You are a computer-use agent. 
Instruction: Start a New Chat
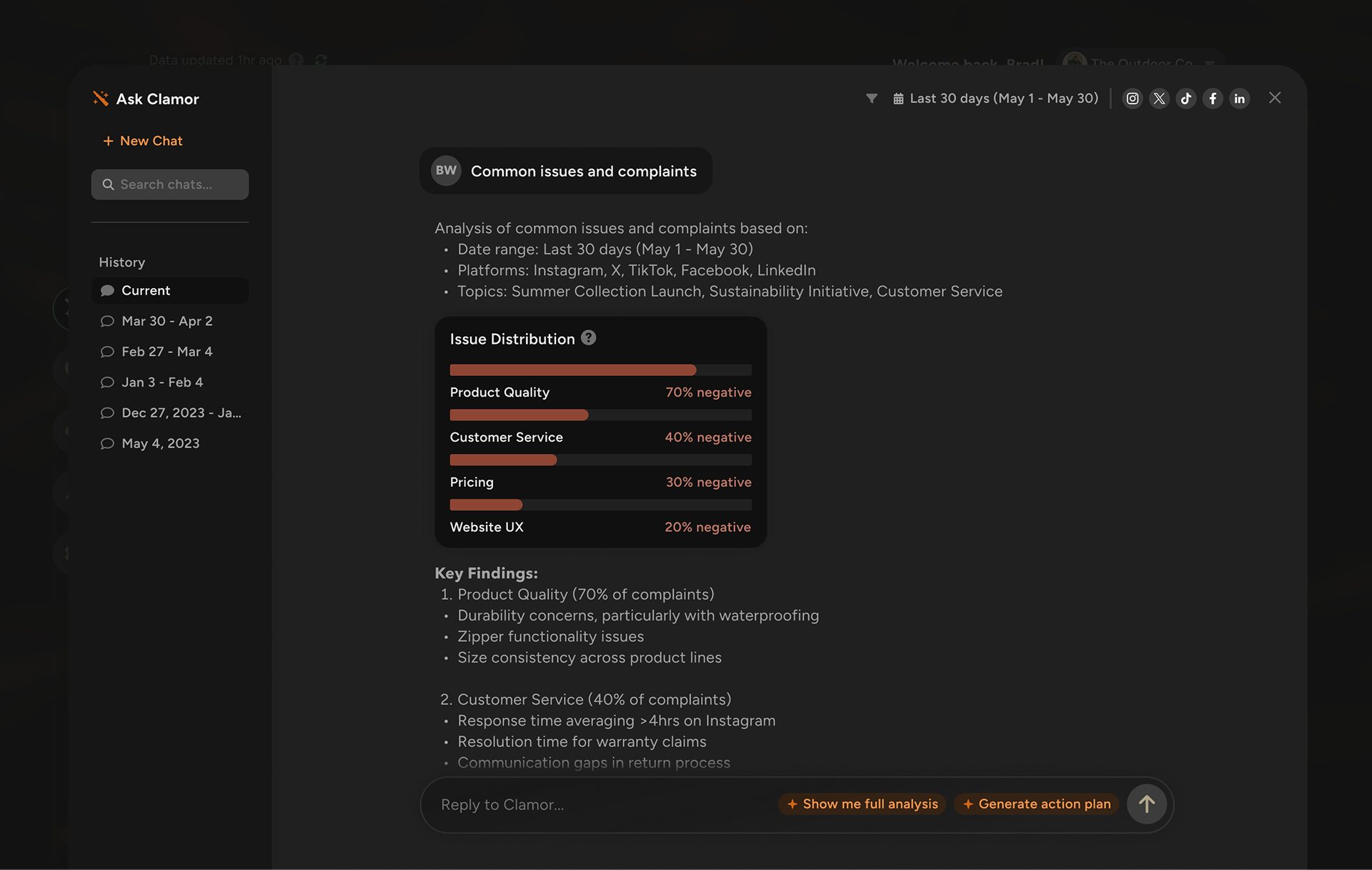click(x=143, y=141)
